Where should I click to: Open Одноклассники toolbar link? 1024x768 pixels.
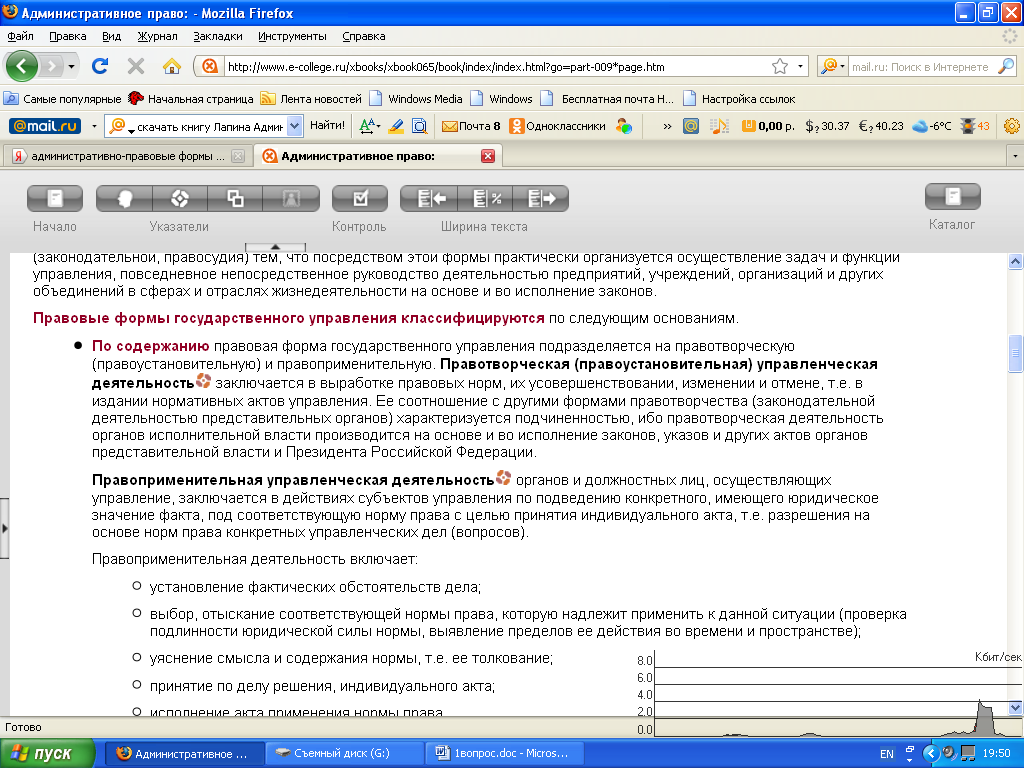(x=558, y=126)
